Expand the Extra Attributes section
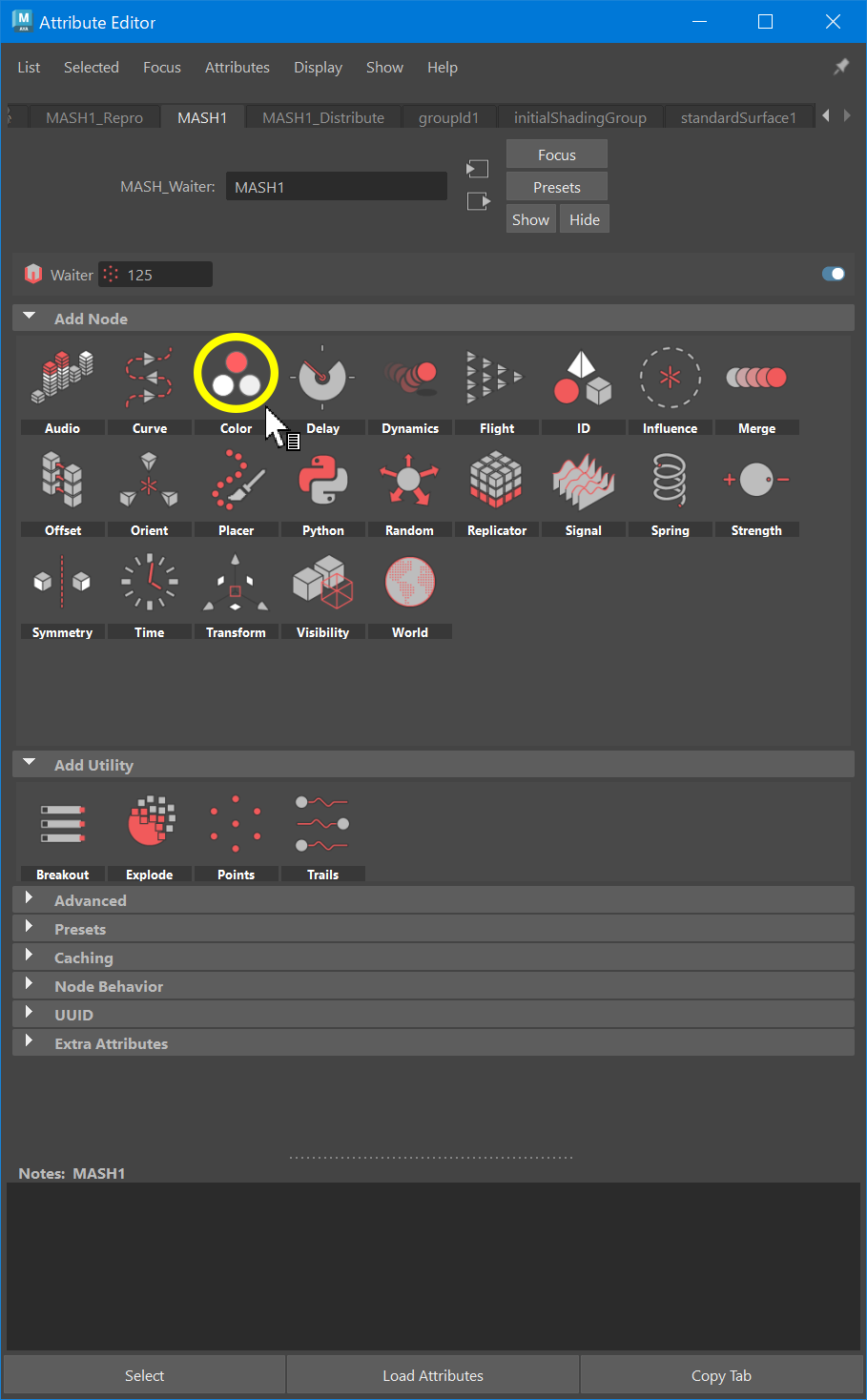The image size is (867, 1400). 28,1042
